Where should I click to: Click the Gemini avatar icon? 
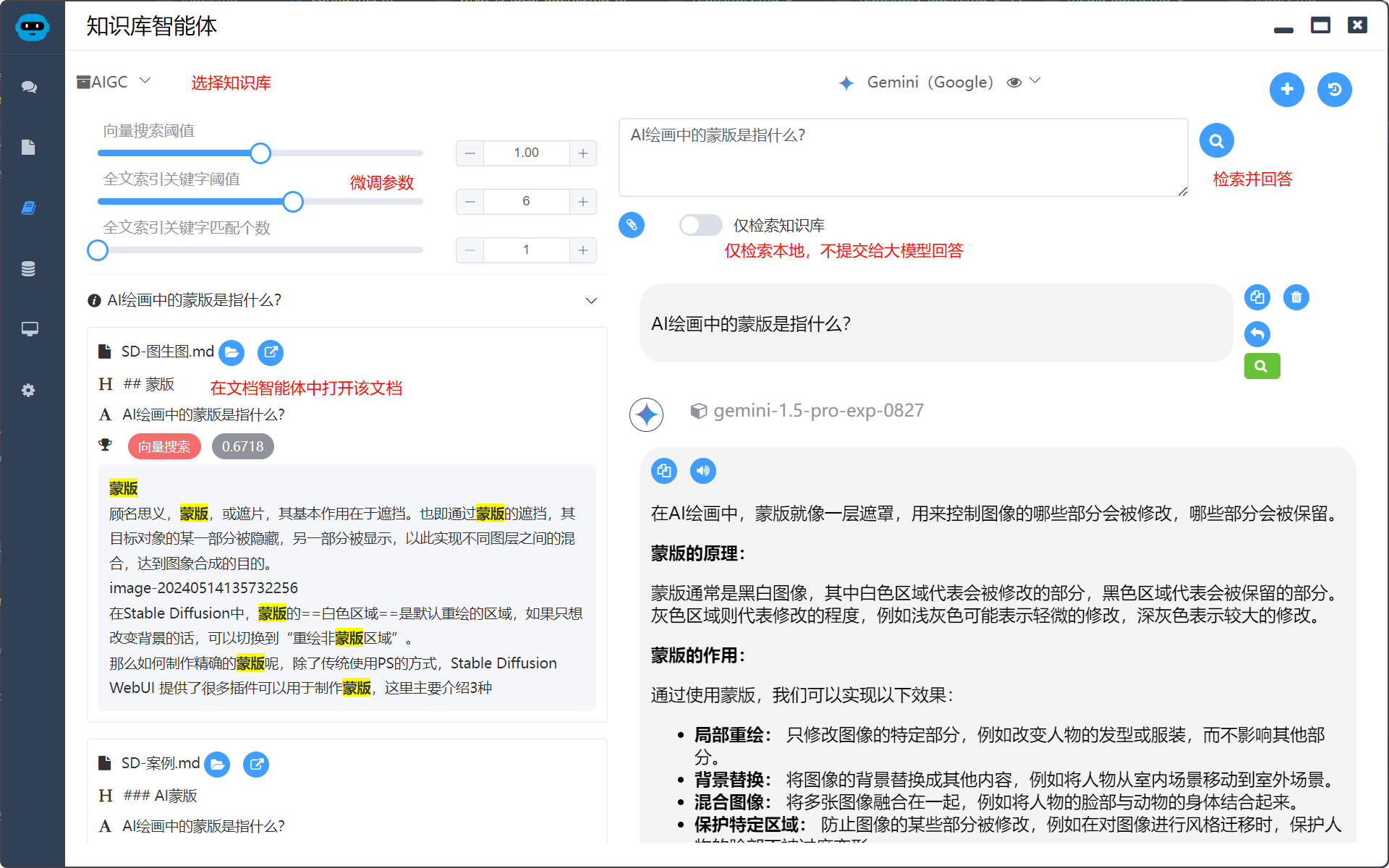coord(646,414)
